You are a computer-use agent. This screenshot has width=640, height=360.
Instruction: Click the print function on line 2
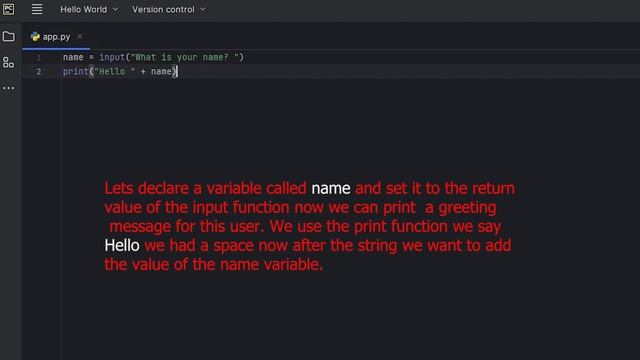76,71
